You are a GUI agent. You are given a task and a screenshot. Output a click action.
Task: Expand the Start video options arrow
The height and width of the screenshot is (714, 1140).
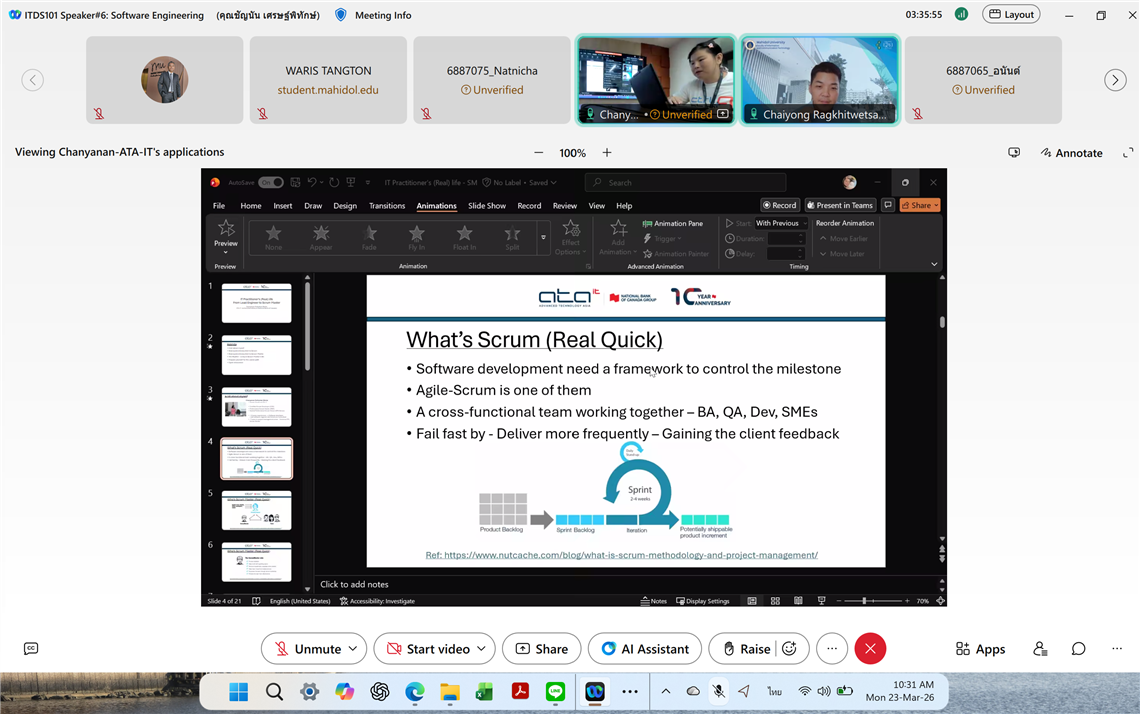[481, 649]
